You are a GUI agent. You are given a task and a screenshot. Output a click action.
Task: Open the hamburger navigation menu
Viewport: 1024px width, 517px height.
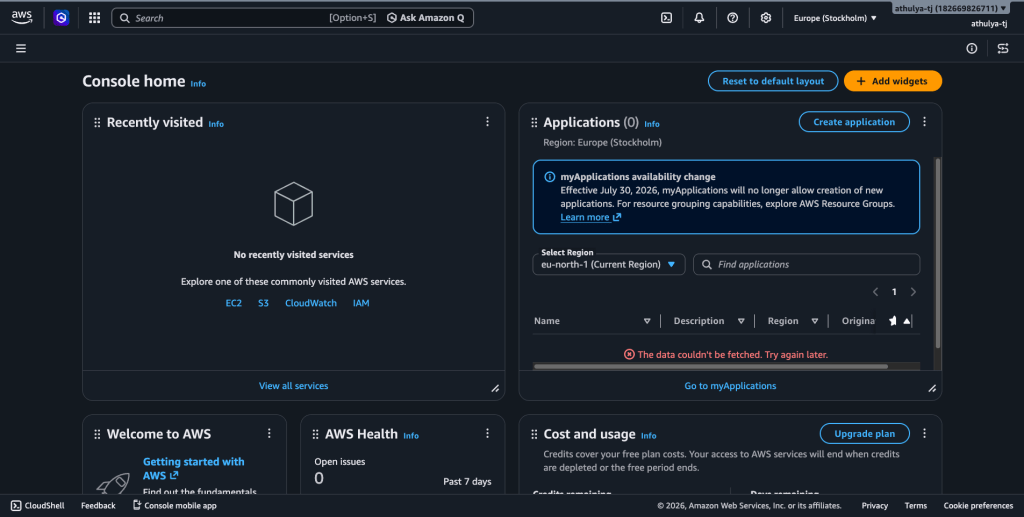point(21,48)
